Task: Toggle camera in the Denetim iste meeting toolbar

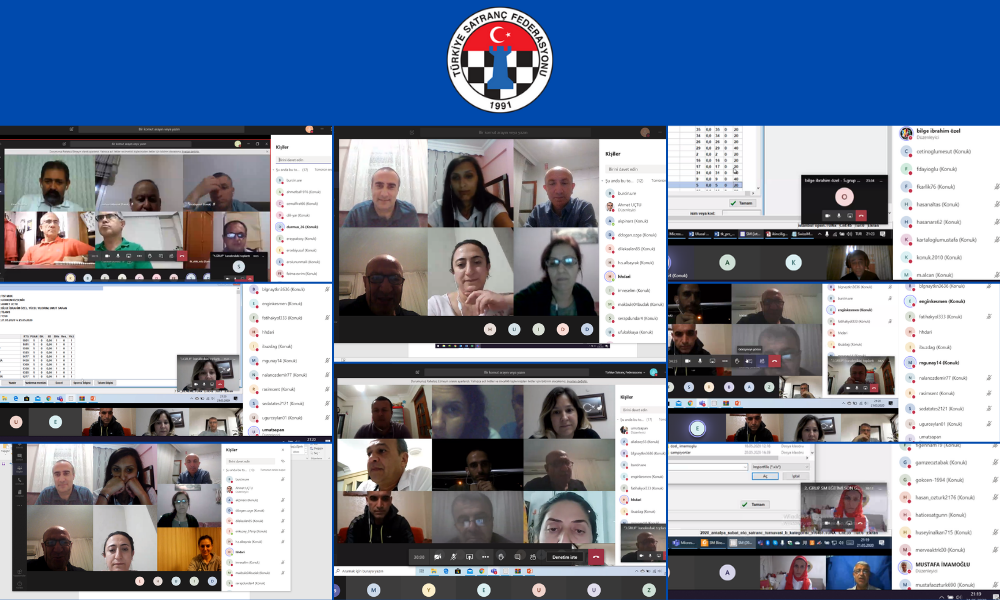Action: (x=438, y=557)
